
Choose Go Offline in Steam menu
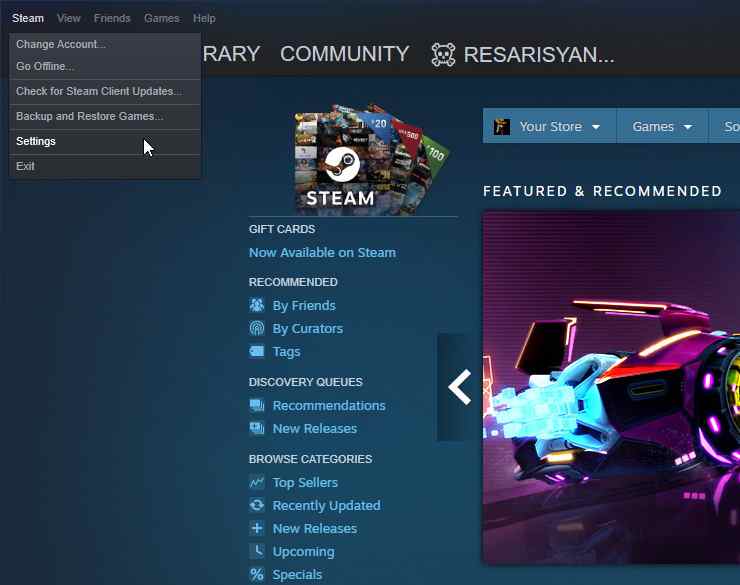(x=45, y=67)
